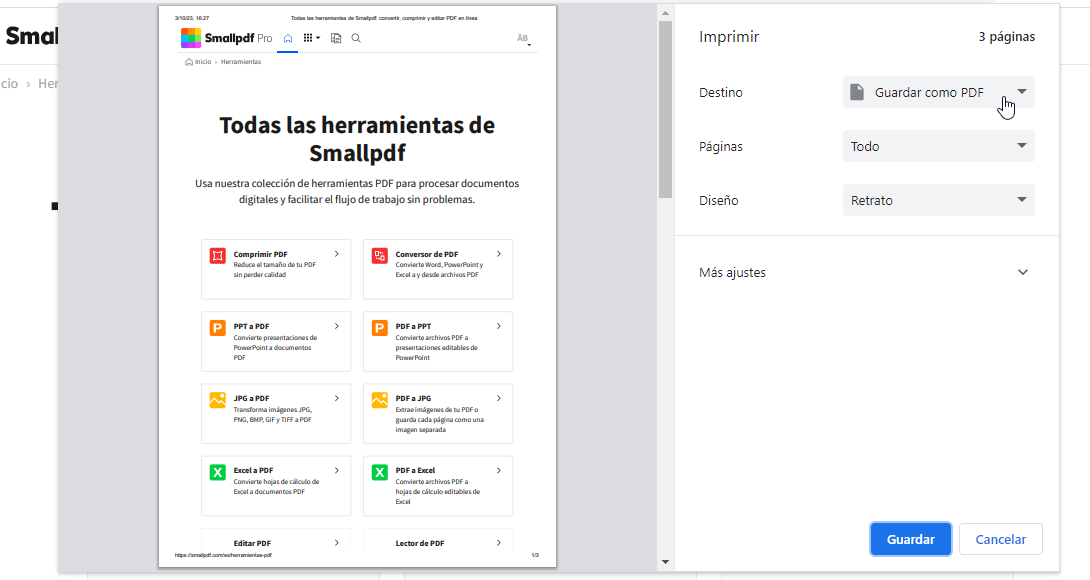Click the Herramientas breadcrumb in preview
This screenshot has height=580, width=1090.
[x=241, y=62]
